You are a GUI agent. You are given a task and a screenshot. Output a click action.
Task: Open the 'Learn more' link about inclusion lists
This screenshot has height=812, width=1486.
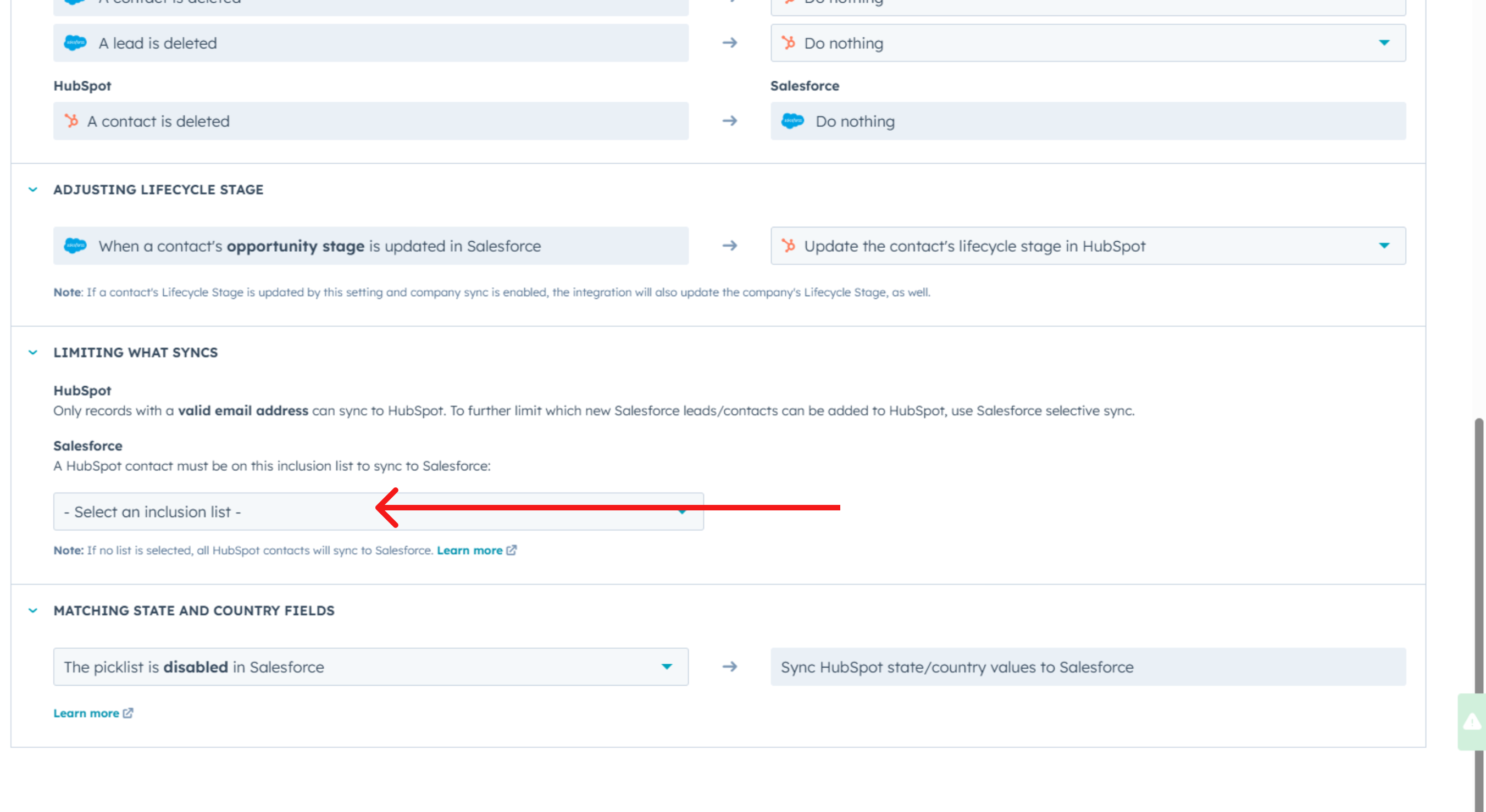471,550
